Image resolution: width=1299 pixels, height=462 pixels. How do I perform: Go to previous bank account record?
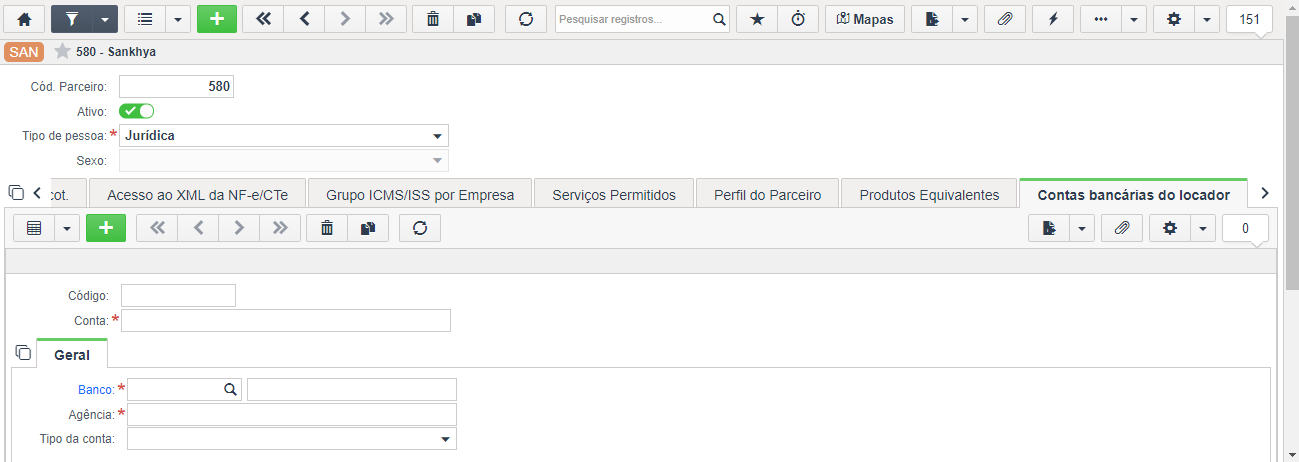197,228
